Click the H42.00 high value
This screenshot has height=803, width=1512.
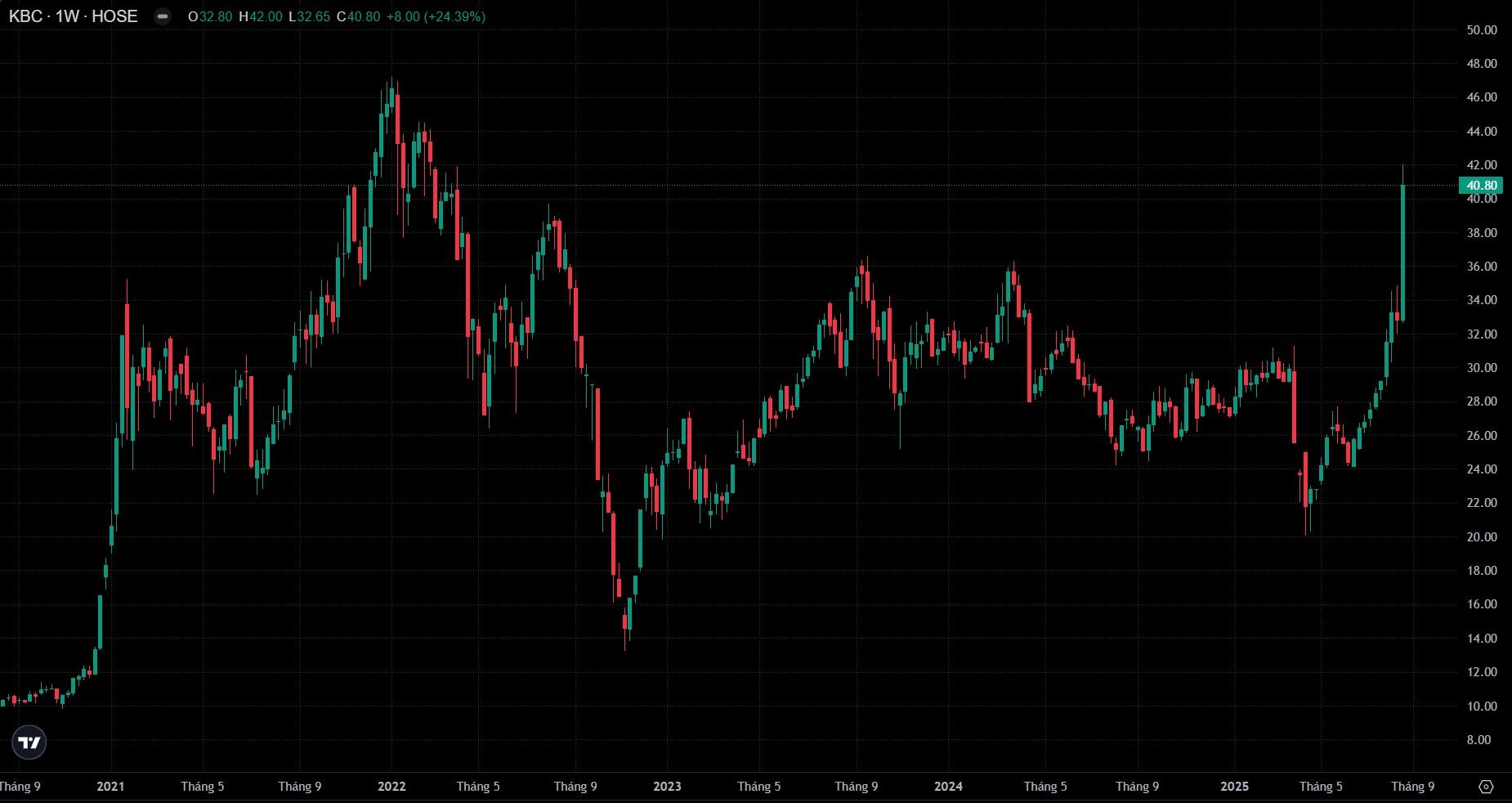coord(261,16)
